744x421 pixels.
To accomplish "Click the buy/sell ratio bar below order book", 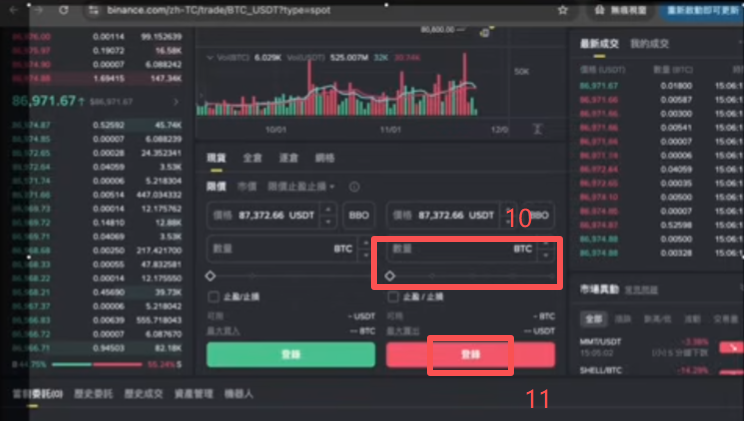I will point(97,365).
